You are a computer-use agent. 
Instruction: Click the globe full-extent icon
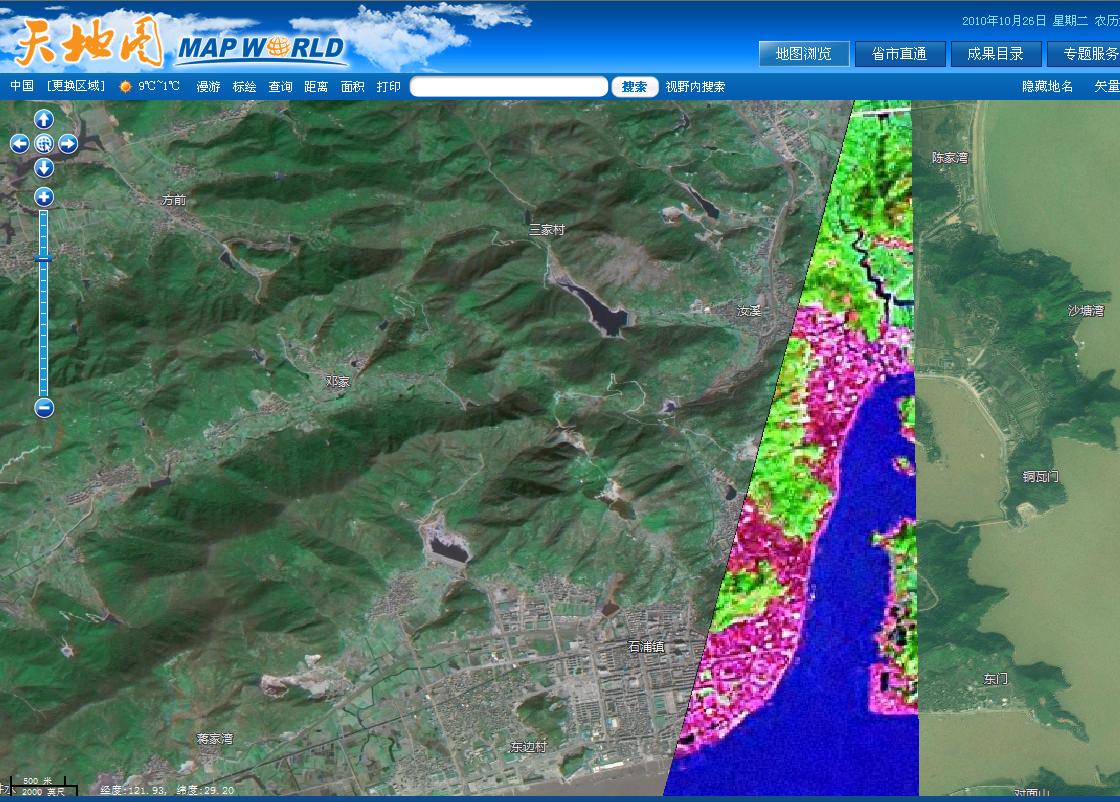44,144
